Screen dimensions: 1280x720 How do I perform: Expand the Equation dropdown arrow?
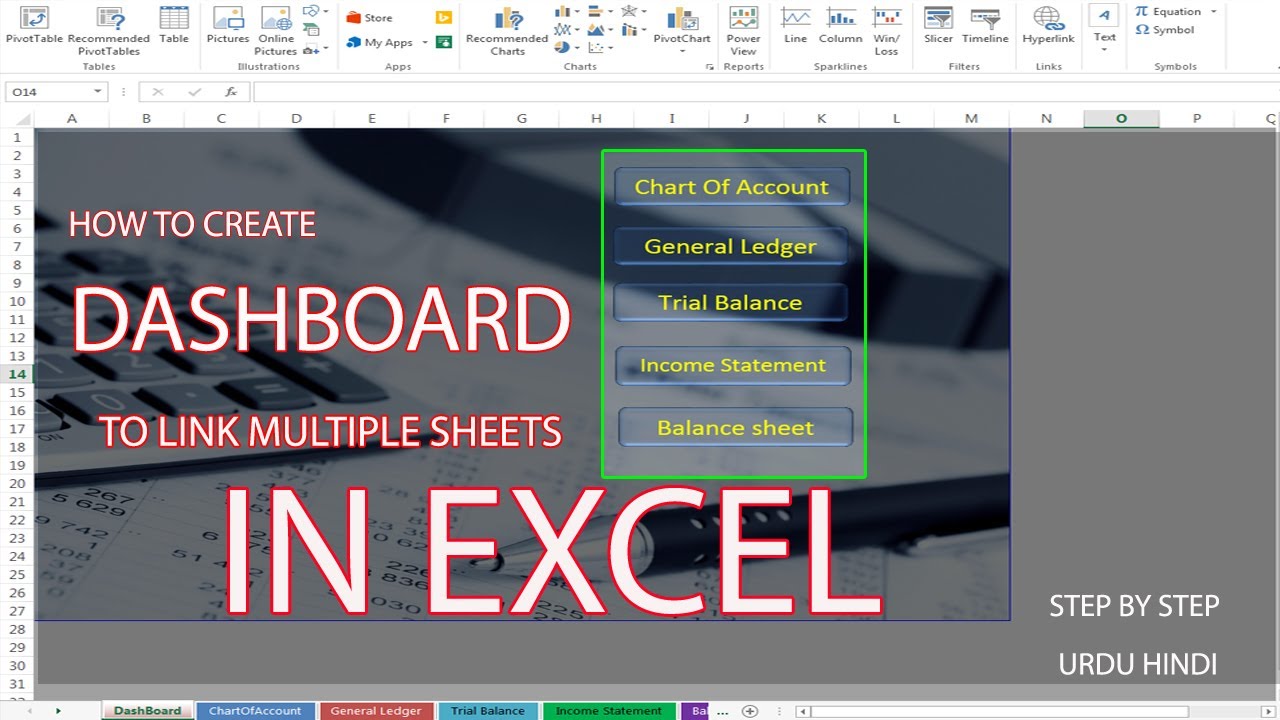tap(1213, 11)
